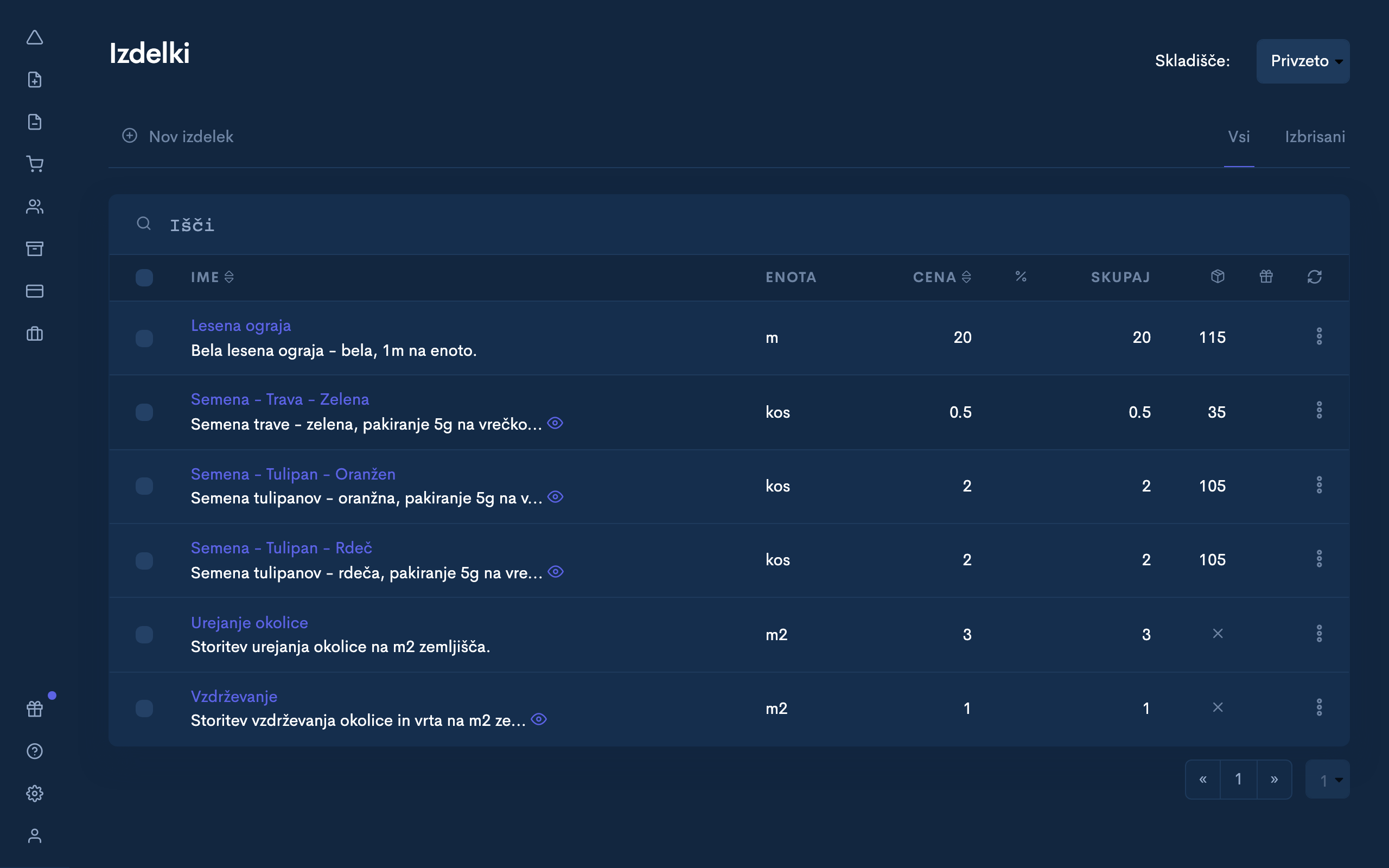The width and height of the screenshot is (1389, 868).
Task: Open the page size dropdown near pagination
Action: tap(1327, 780)
